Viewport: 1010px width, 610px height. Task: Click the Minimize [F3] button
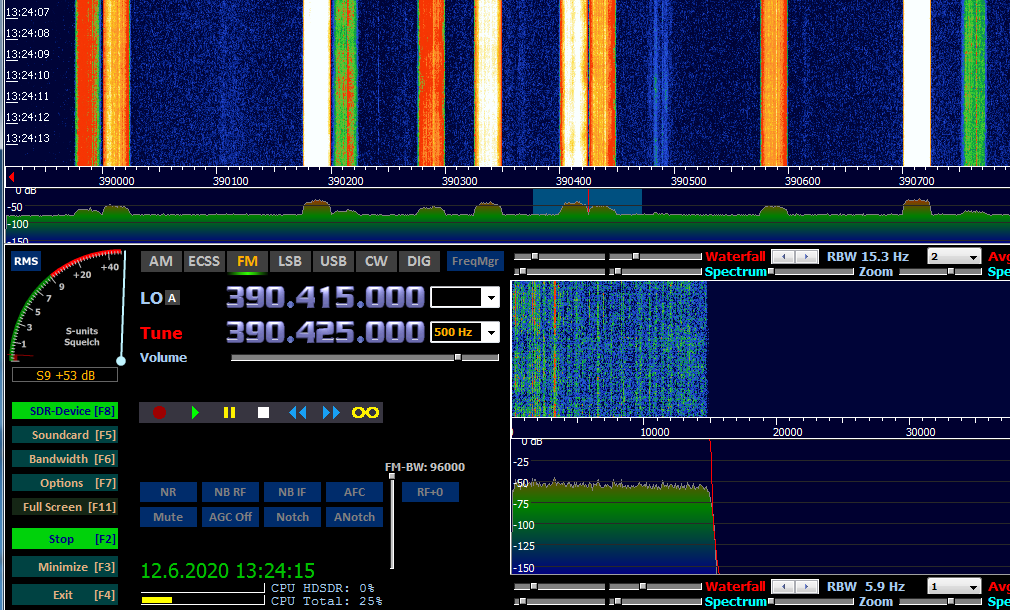click(x=64, y=567)
